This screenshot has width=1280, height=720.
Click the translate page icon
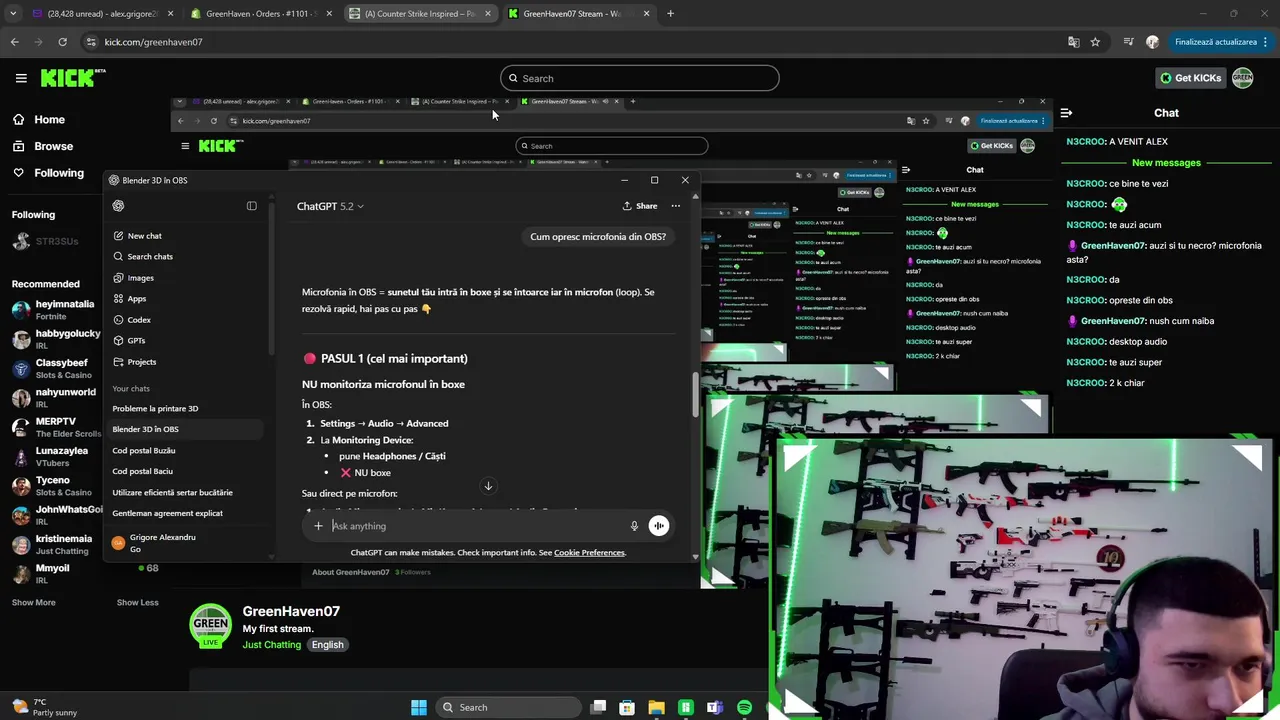tap(1073, 42)
